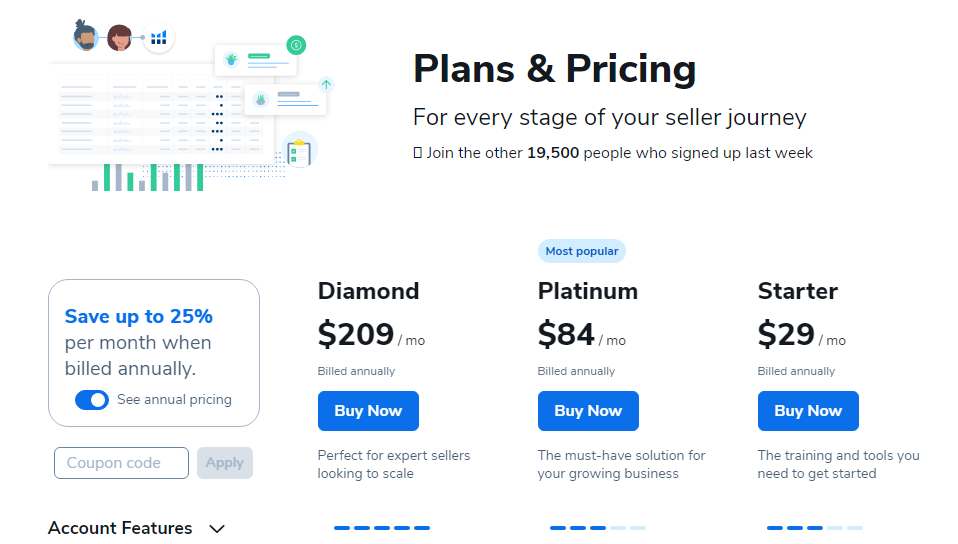Click the green dollar coin icon
This screenshot has width=958, height=544.
pyautogui.click(x=295, y=45)
